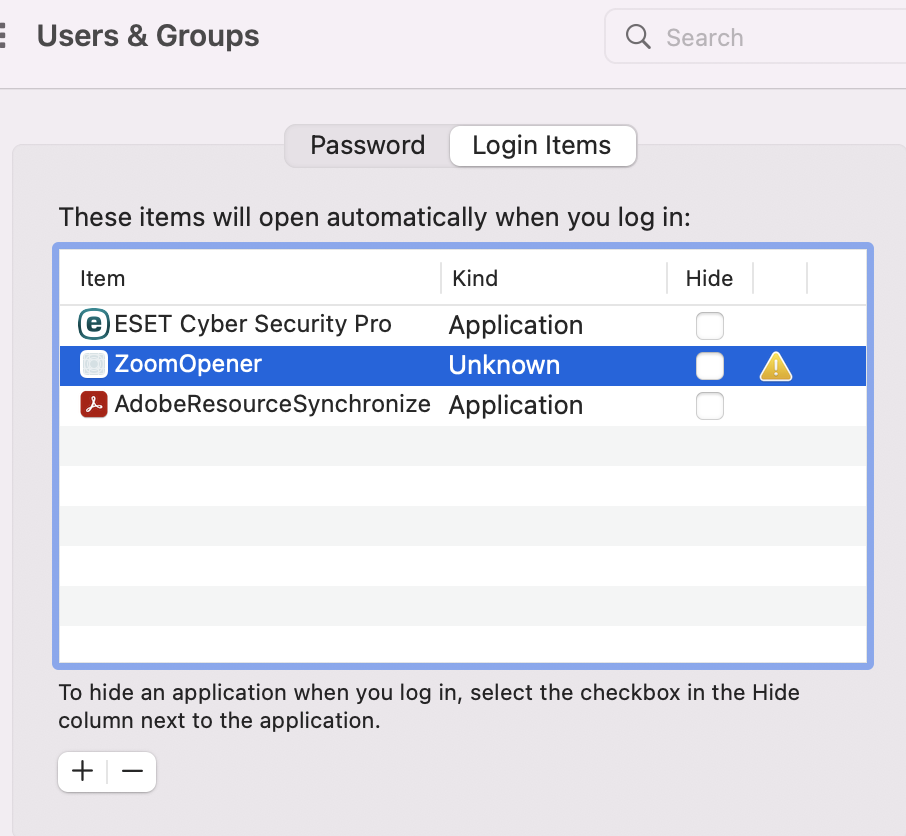The height and width of the screenshot is (836, 906).
Task: Click the plus button to add login item
Action: pos(83,772)
